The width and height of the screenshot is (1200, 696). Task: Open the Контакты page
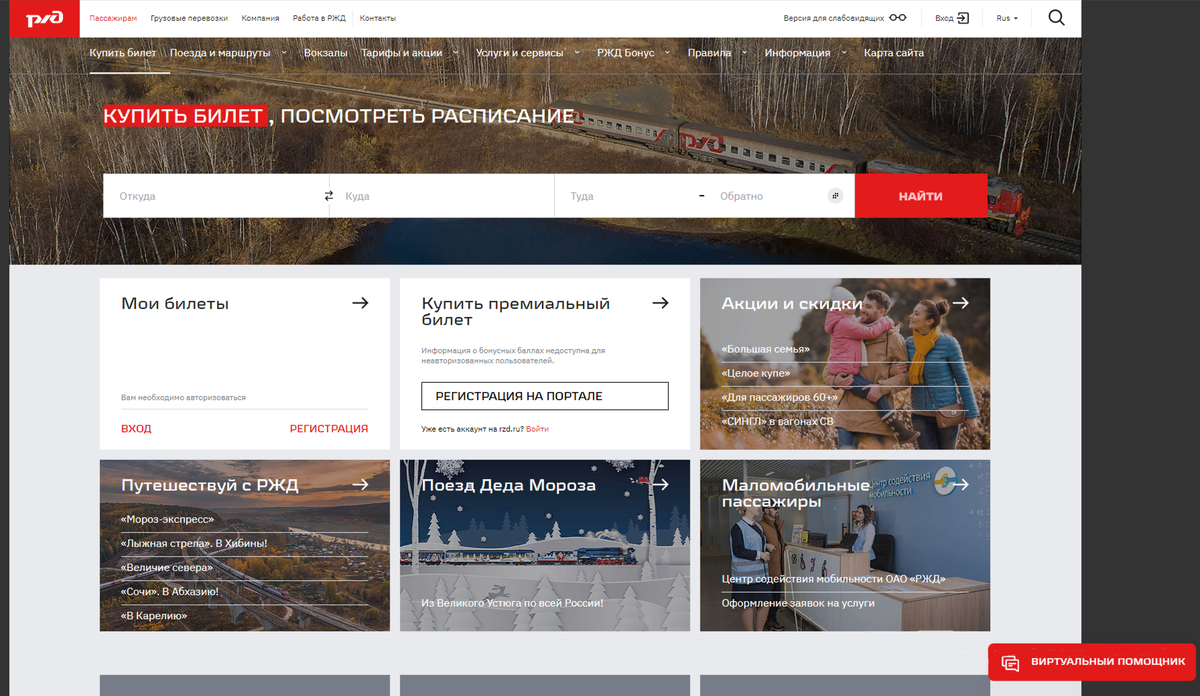(378, 18)
